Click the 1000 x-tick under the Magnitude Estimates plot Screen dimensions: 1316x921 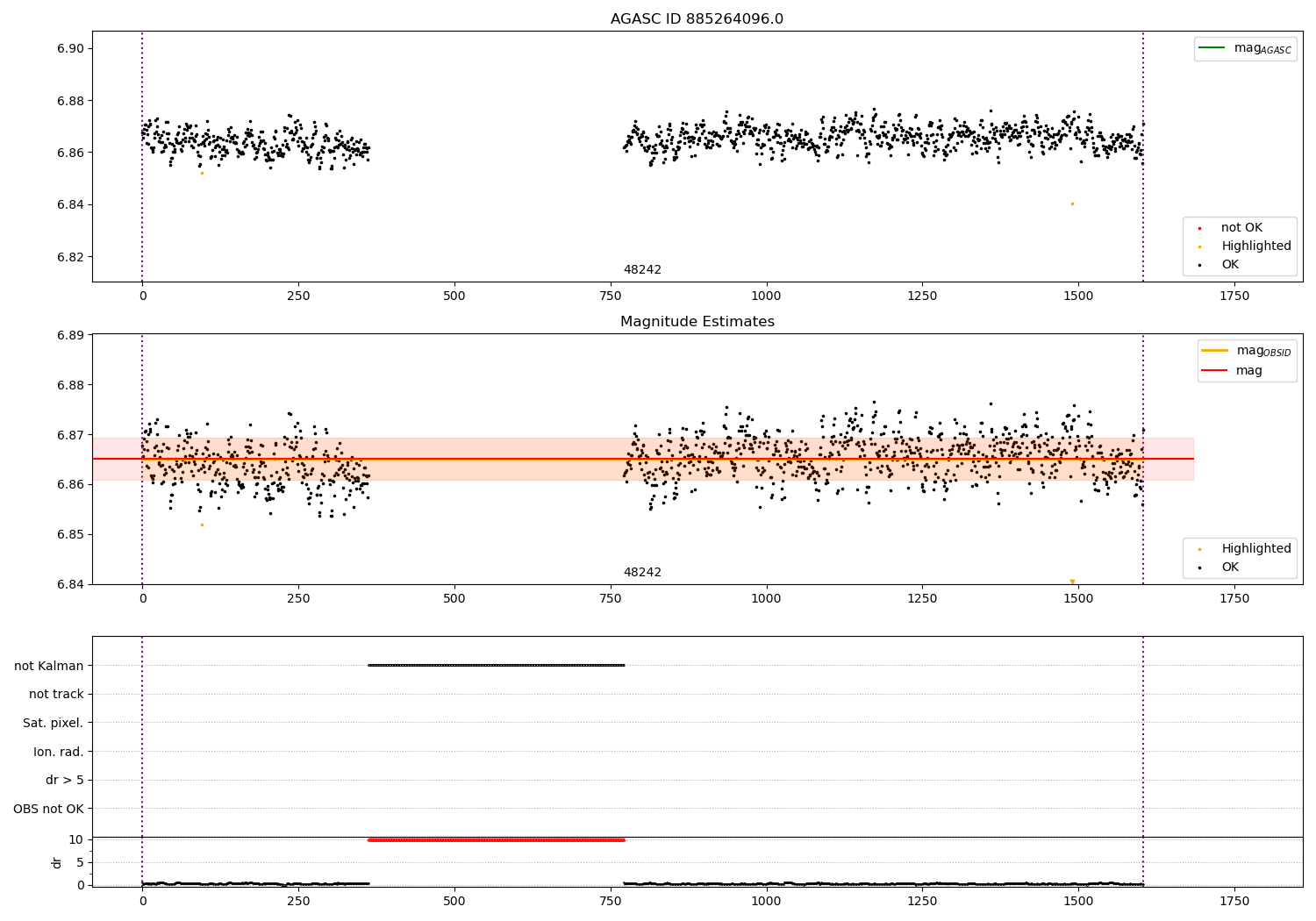tap(766, 599)
